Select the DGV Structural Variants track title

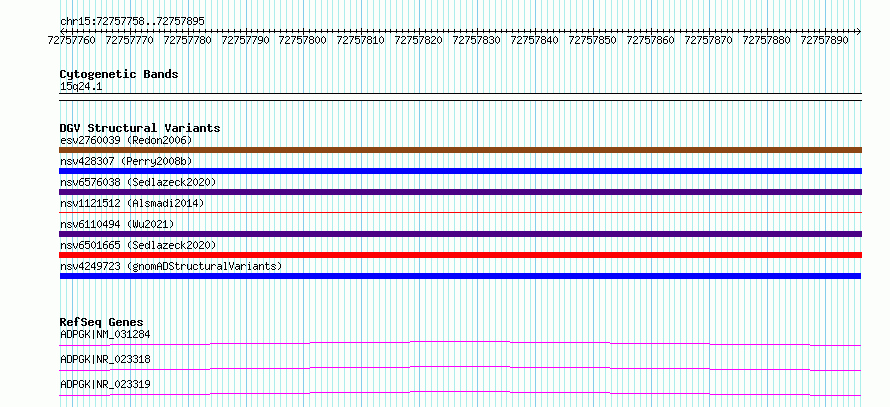(x=140, y=128)
